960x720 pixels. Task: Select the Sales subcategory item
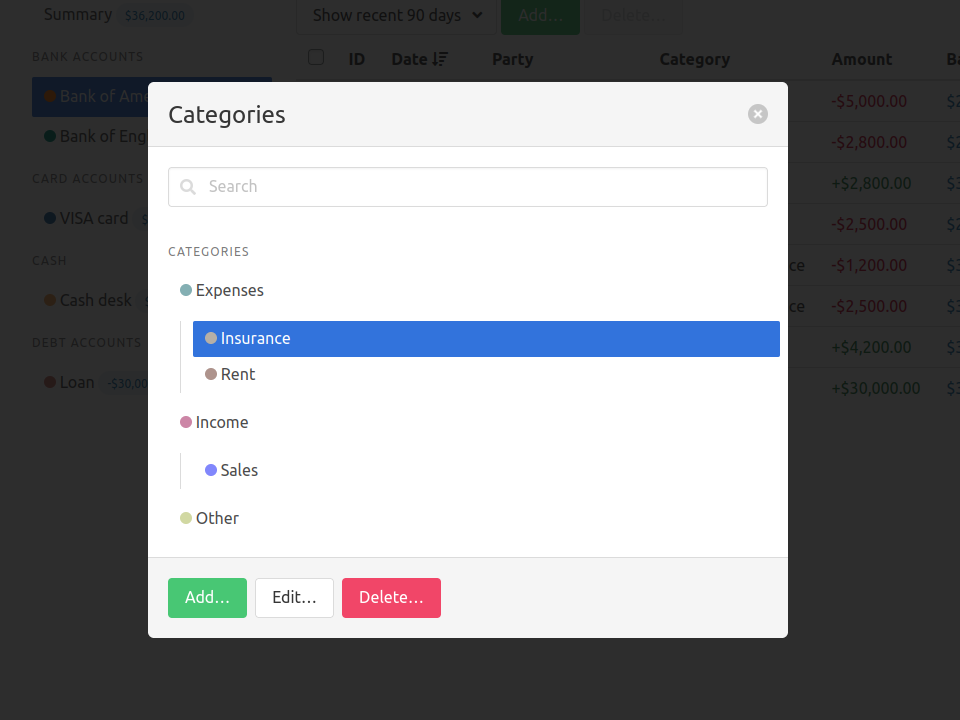tap(239, 471)
